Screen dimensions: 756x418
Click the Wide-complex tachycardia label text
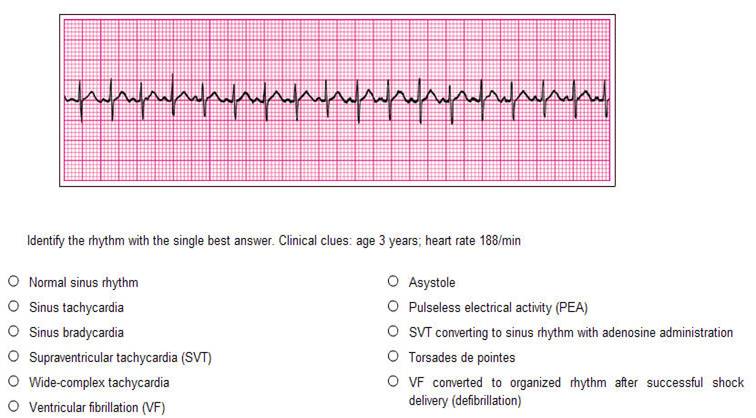[99, 383]
